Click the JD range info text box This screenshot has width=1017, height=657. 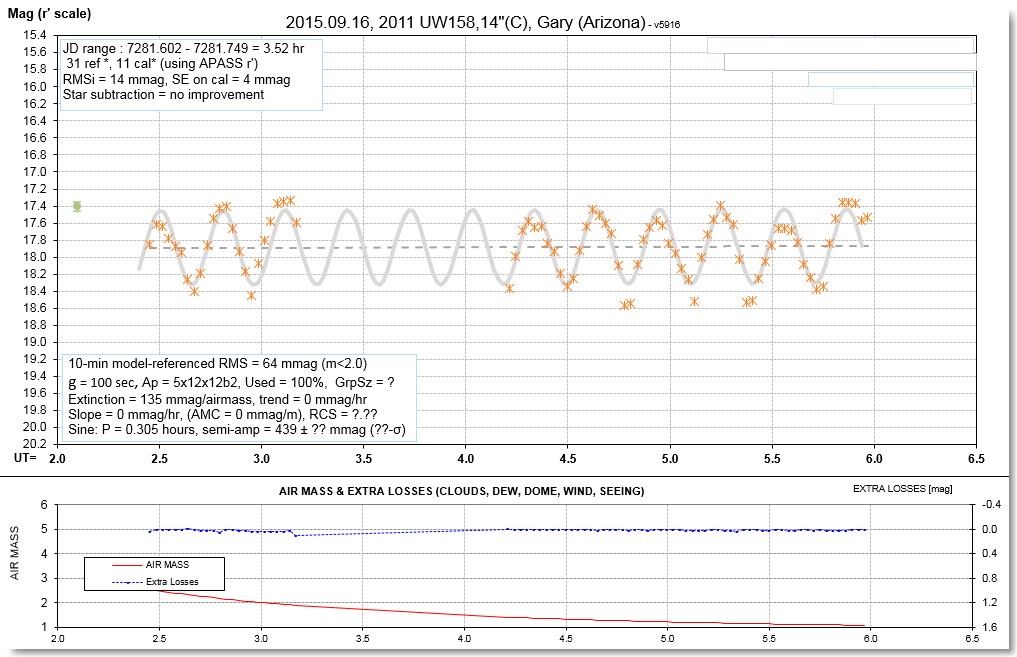(191, 73)
